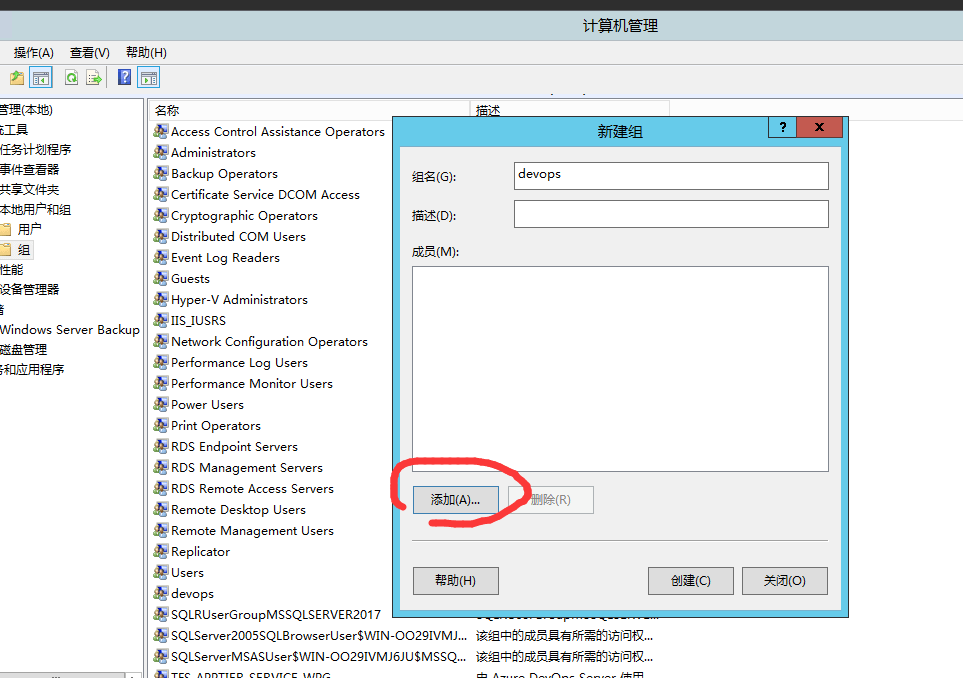Screen dimensions: 963x678
Task: Click the Export List toolbar icon
Action: (94, 78)
